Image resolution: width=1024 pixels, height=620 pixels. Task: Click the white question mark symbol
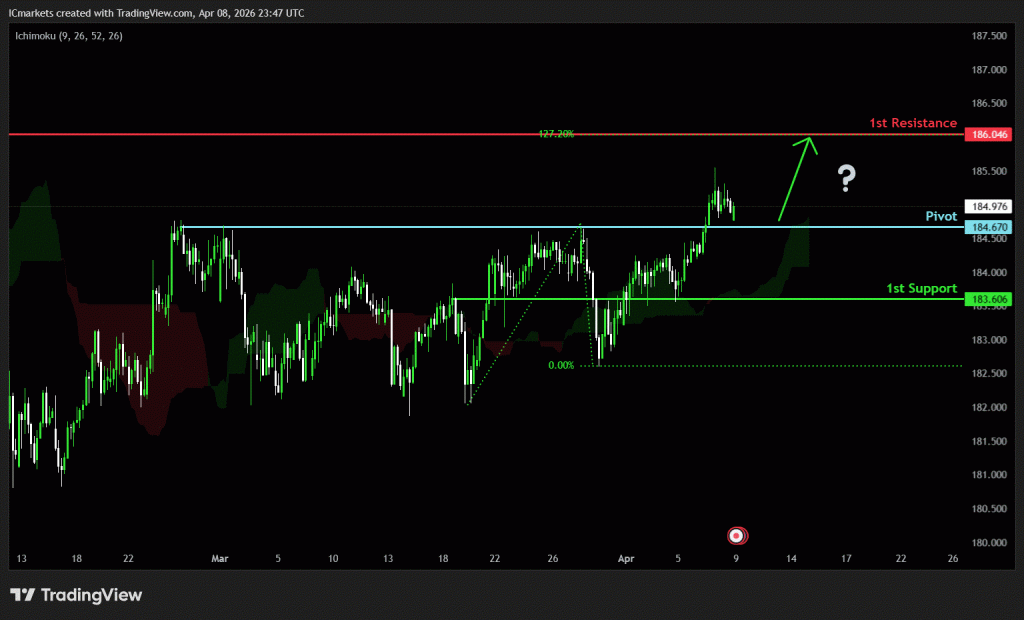[x=847, y=179]
